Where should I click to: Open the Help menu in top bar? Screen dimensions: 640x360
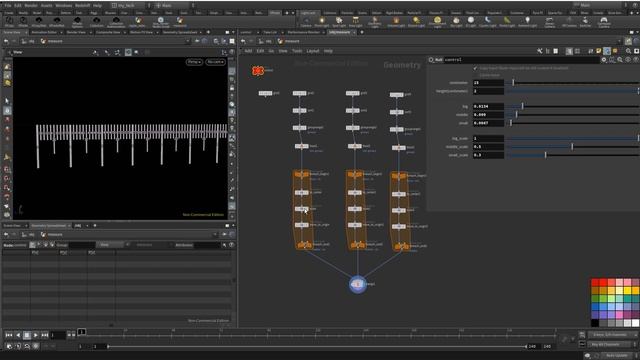(97, 5)
